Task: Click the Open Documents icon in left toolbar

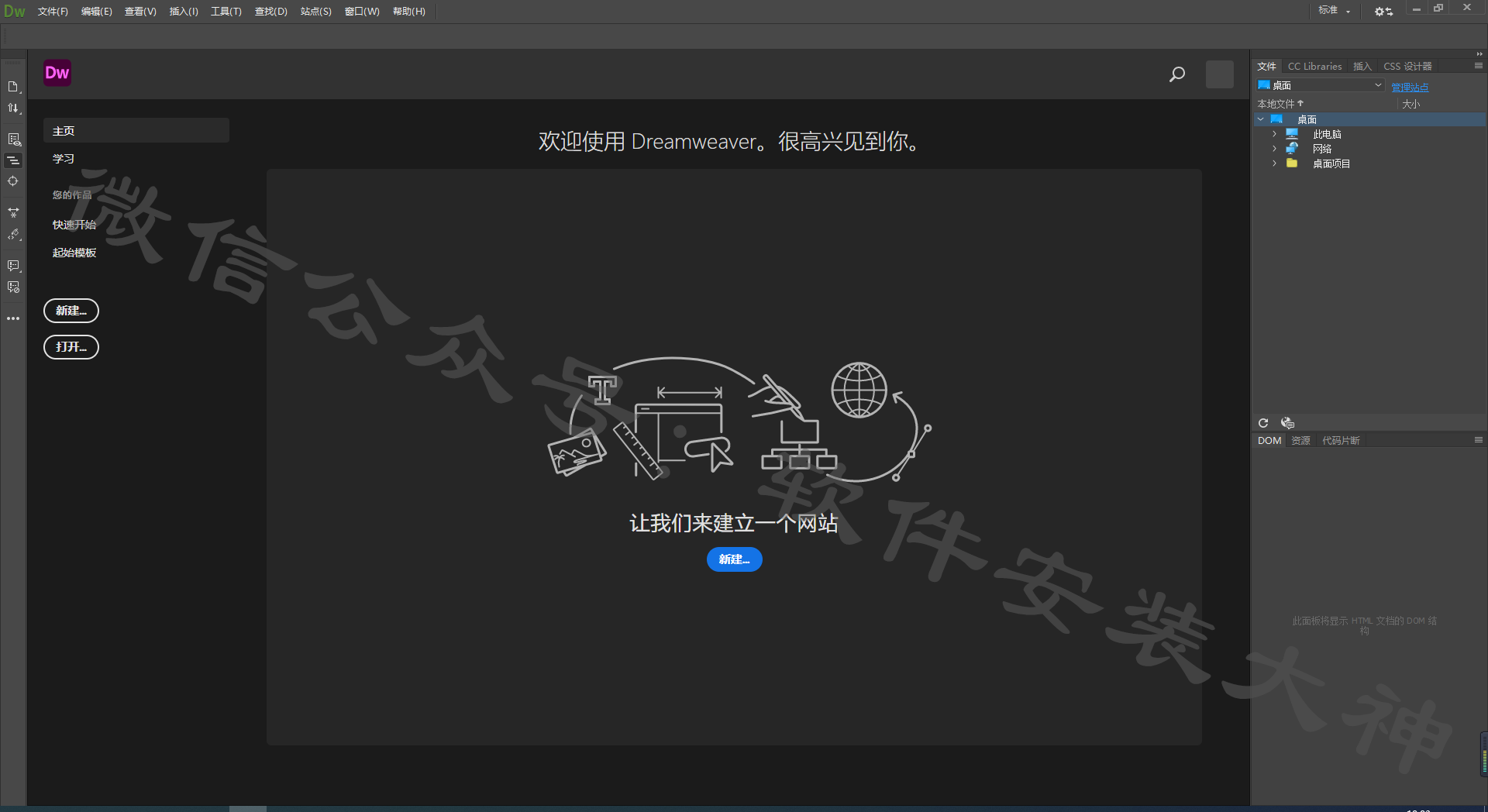Action: tap(13, 87)
